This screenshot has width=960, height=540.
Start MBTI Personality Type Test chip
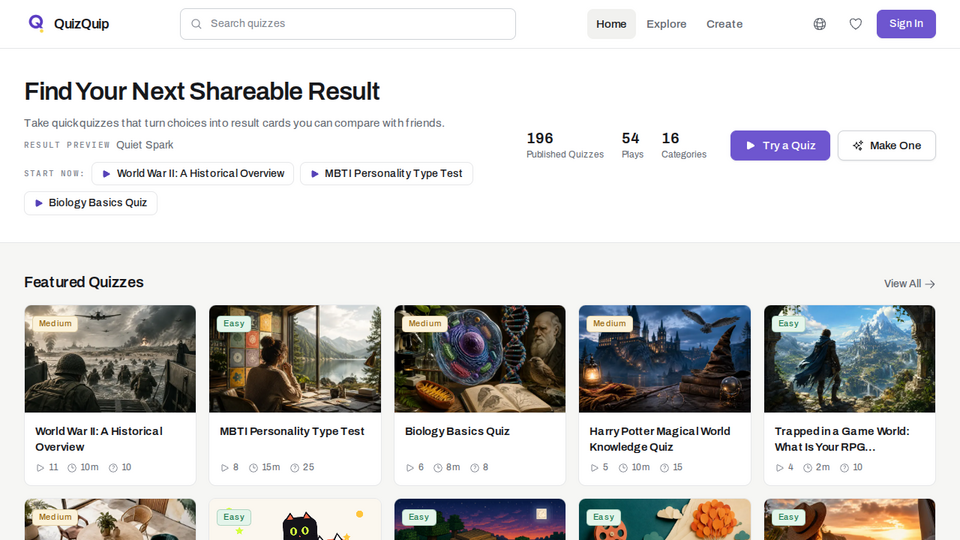[386, 174]
